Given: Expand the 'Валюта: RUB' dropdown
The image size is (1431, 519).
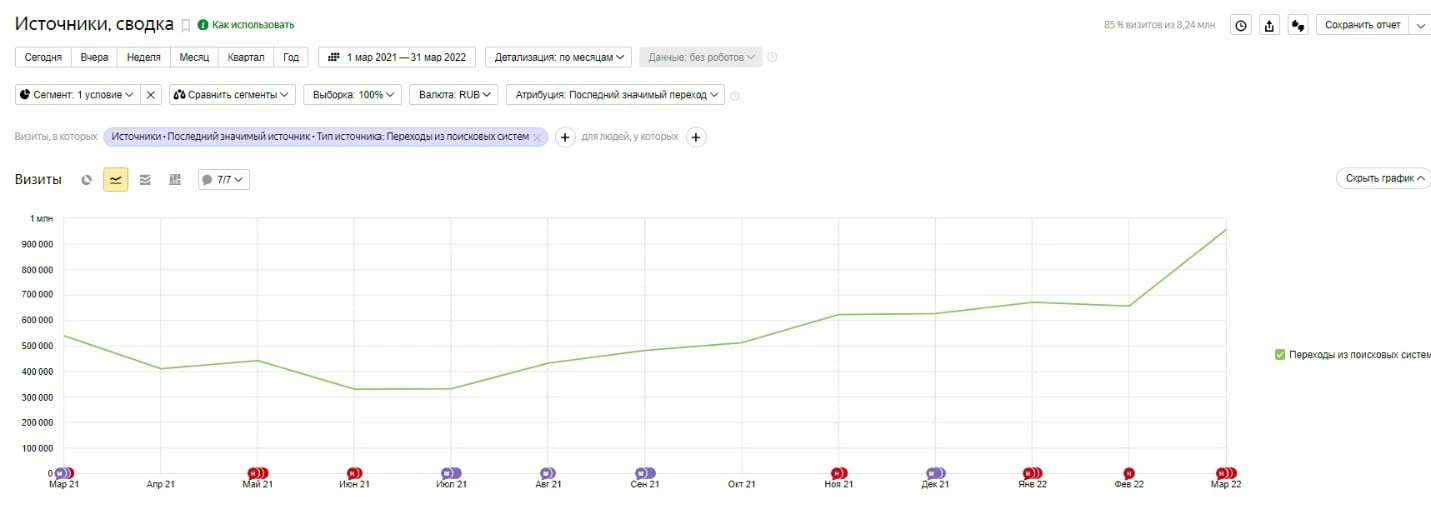Looking at the screenshot, I should point(455,95).
